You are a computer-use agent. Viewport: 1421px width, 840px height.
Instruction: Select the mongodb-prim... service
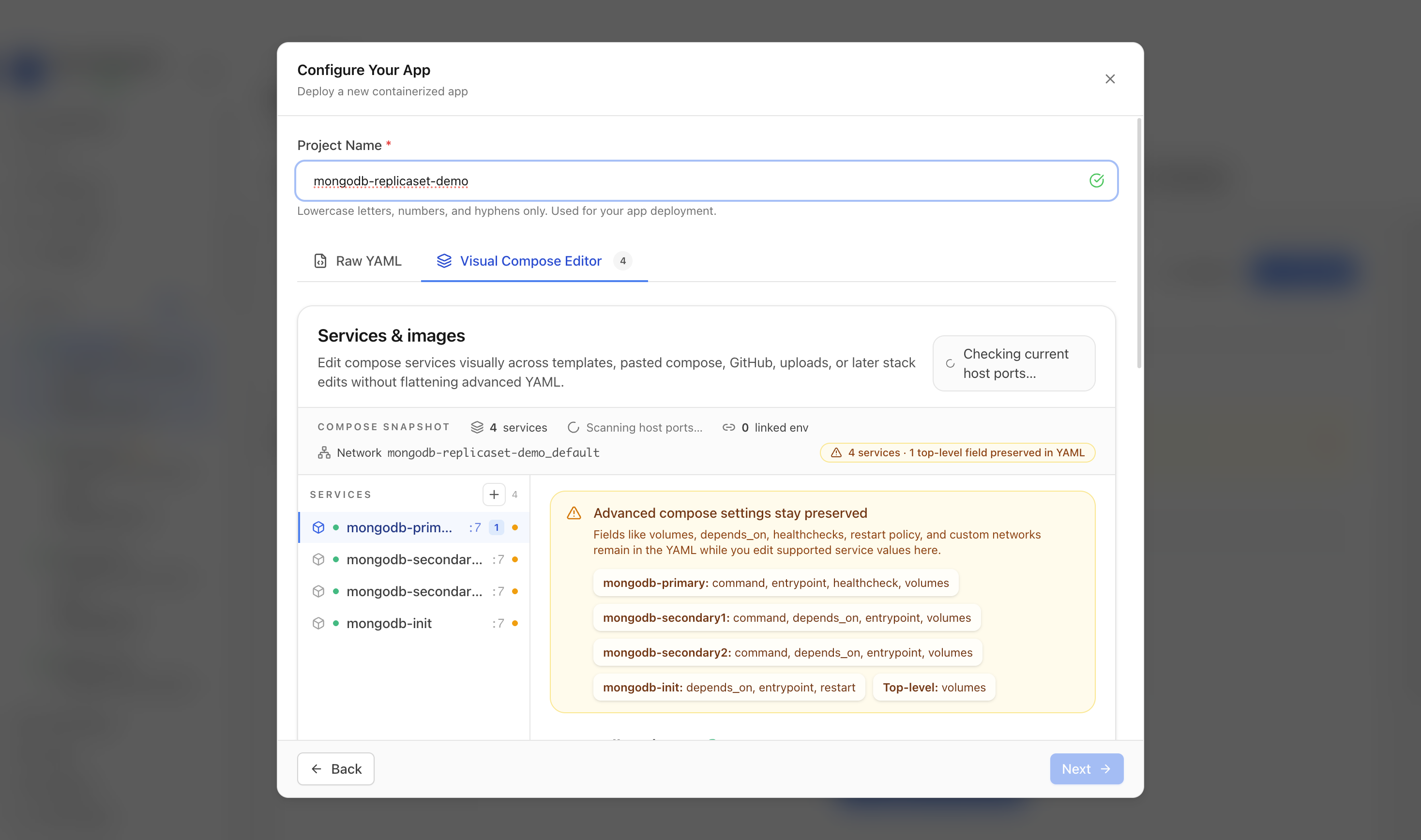click(414, 527)
